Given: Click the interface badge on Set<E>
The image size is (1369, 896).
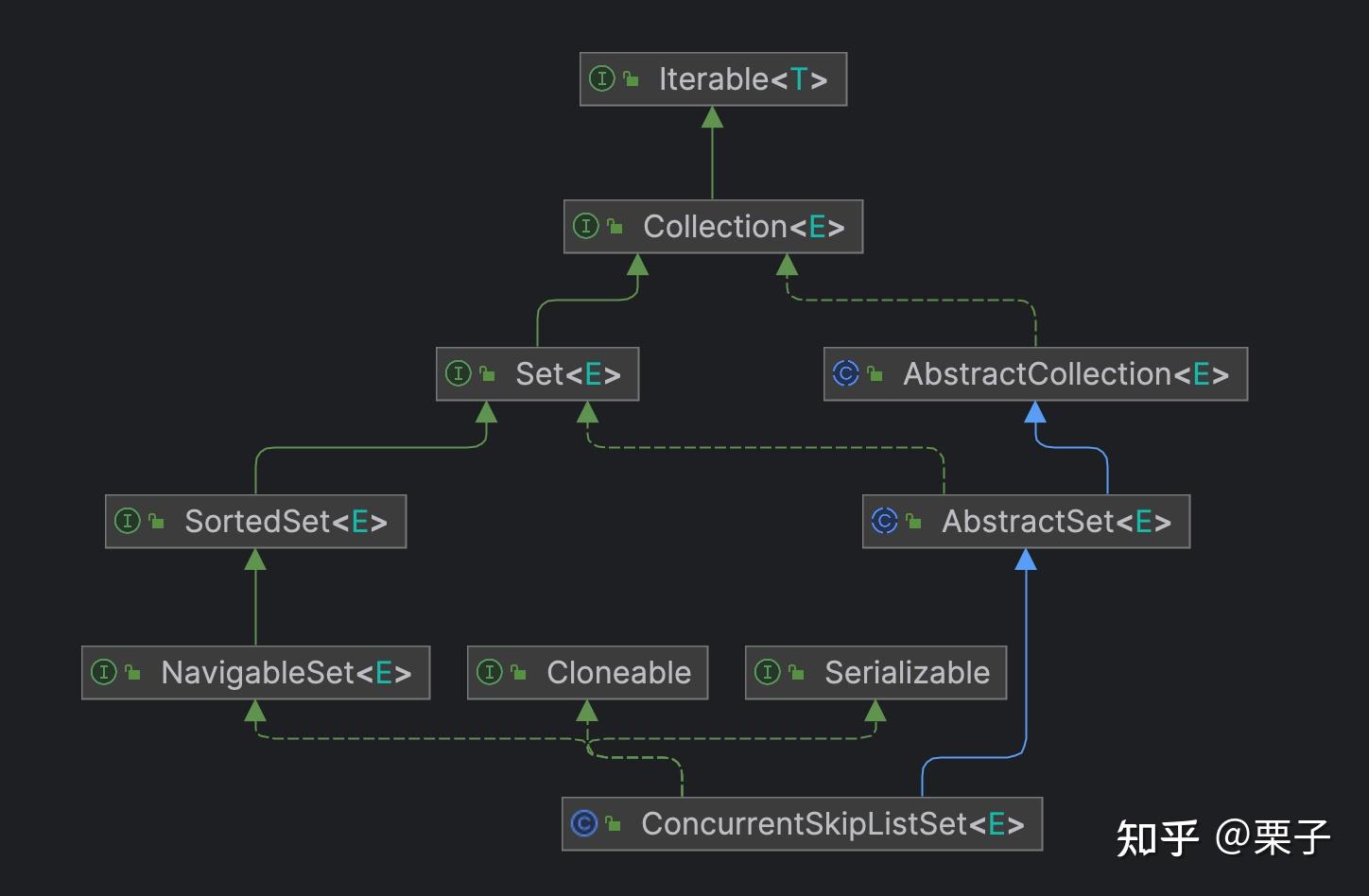Looking at the screenshot, I should tap(459, 373).
